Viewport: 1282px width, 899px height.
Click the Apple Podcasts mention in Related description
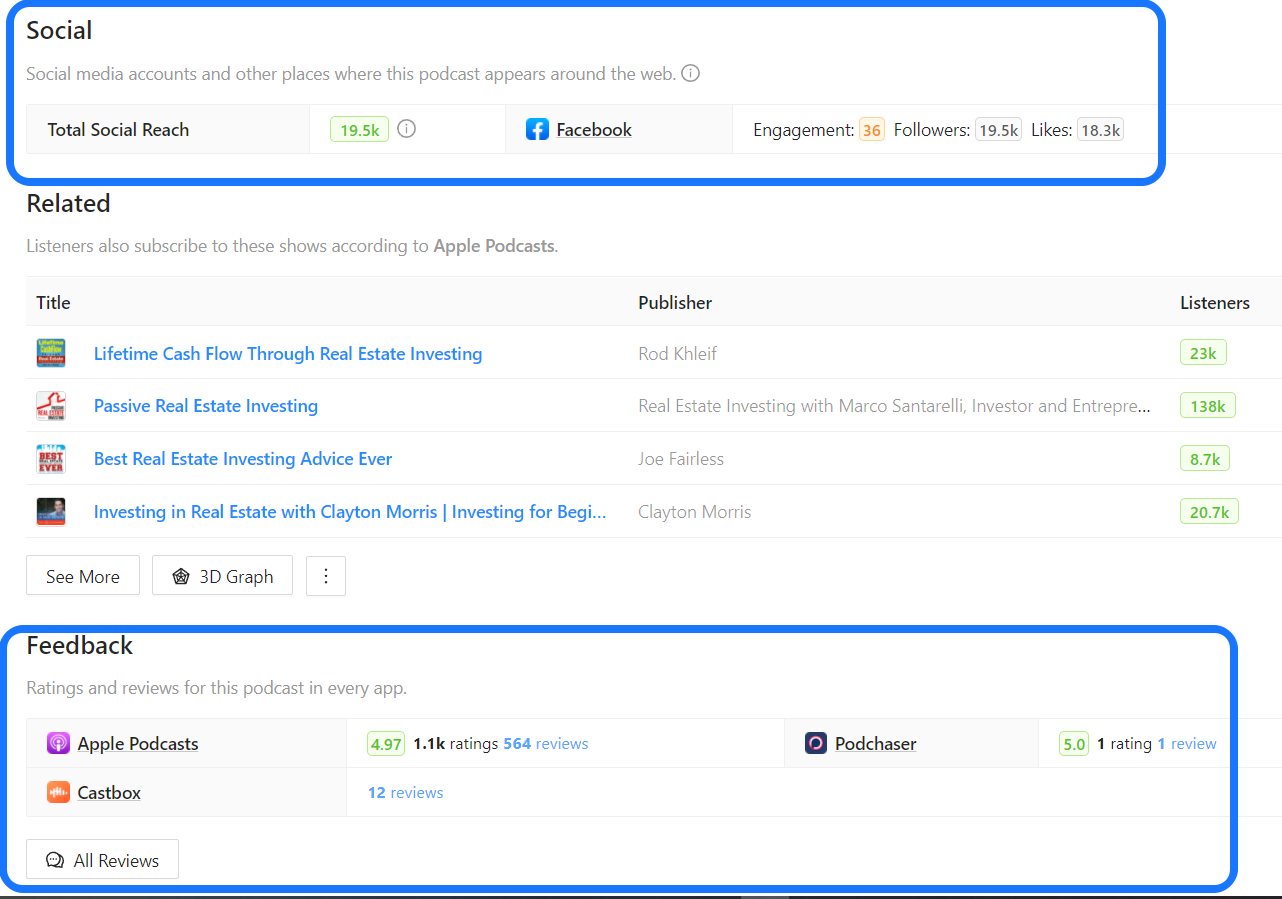(494, 245)
